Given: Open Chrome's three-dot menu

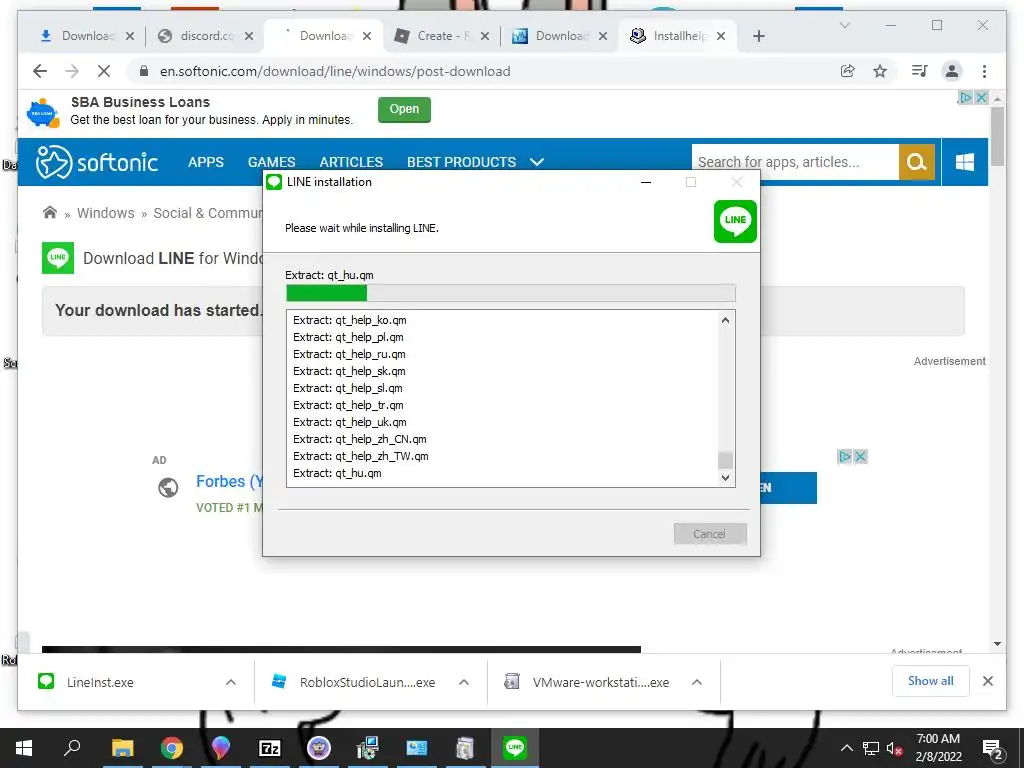Looking at the screenshot, I should (984, 71).
